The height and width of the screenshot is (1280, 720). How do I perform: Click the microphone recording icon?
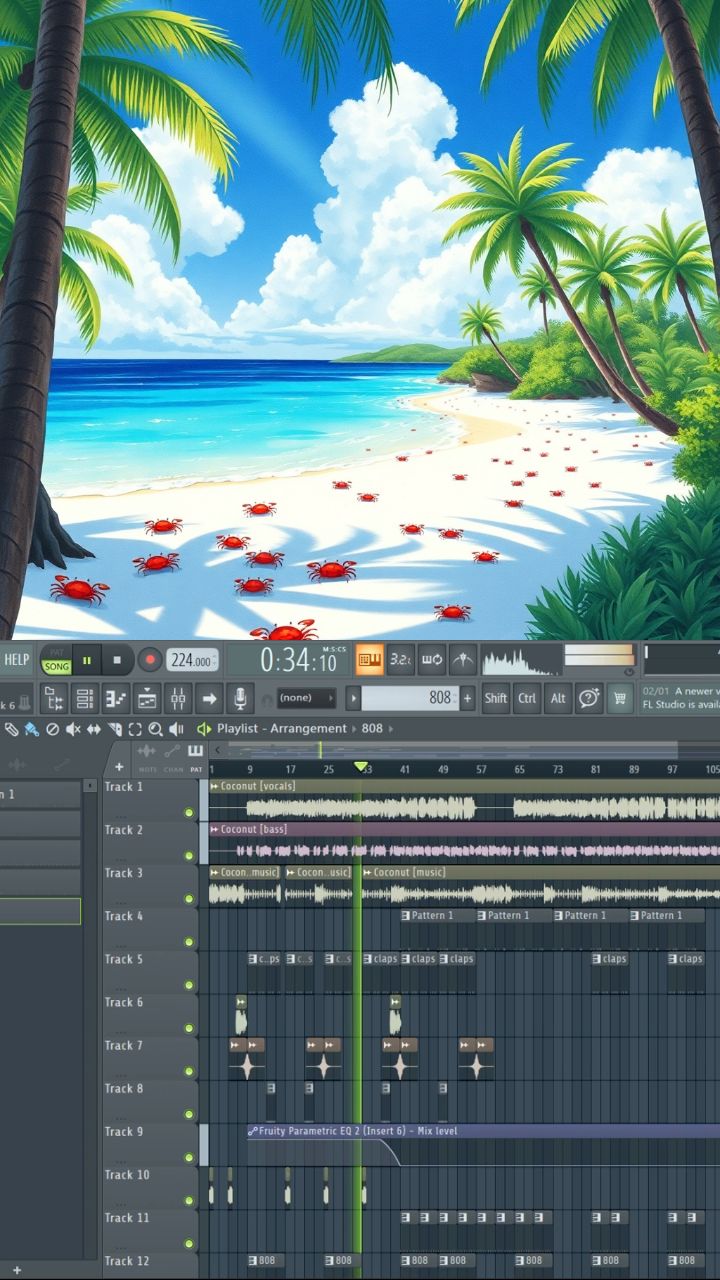point(240,698)
